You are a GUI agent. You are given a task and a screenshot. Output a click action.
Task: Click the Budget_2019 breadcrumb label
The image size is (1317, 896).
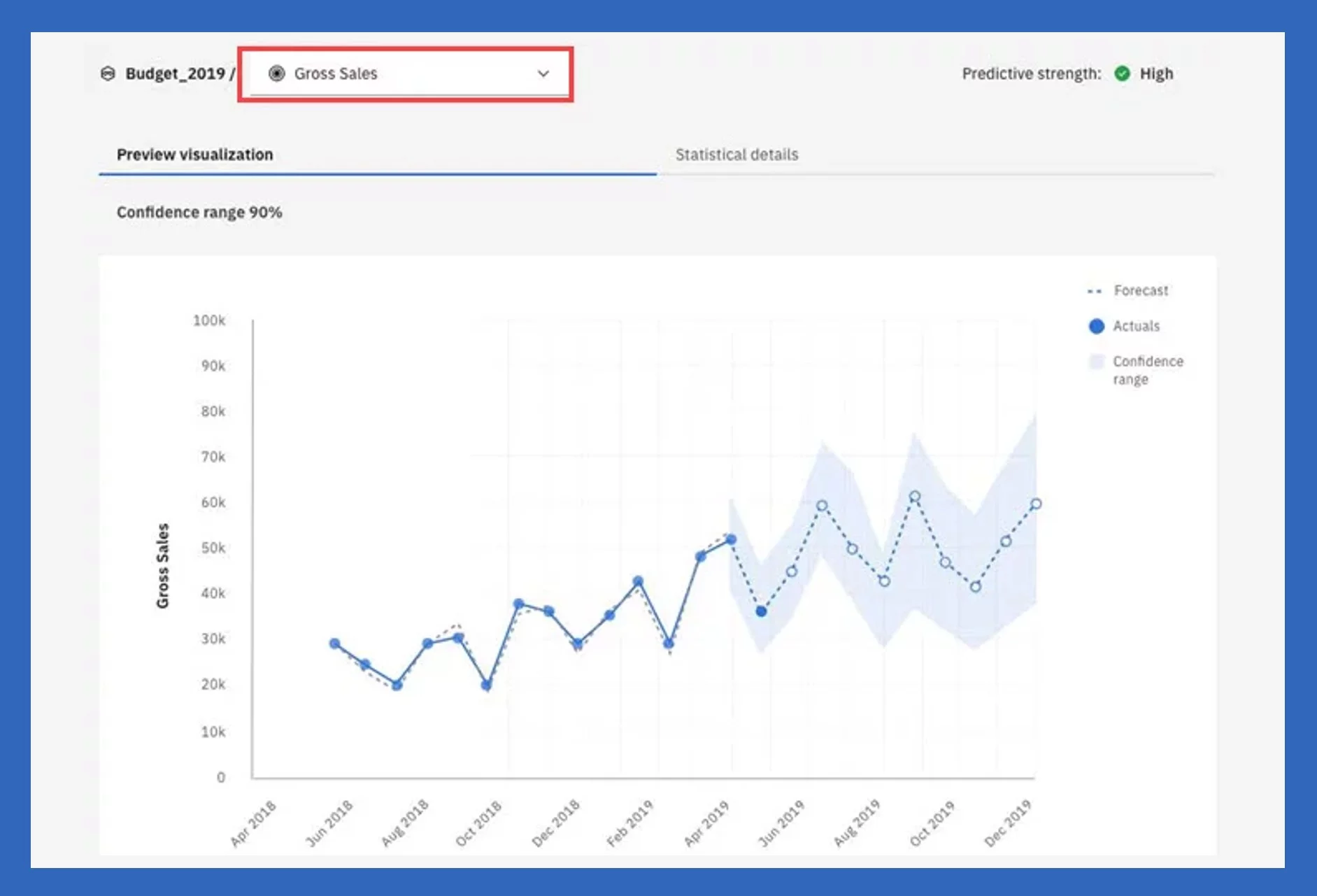175,73
